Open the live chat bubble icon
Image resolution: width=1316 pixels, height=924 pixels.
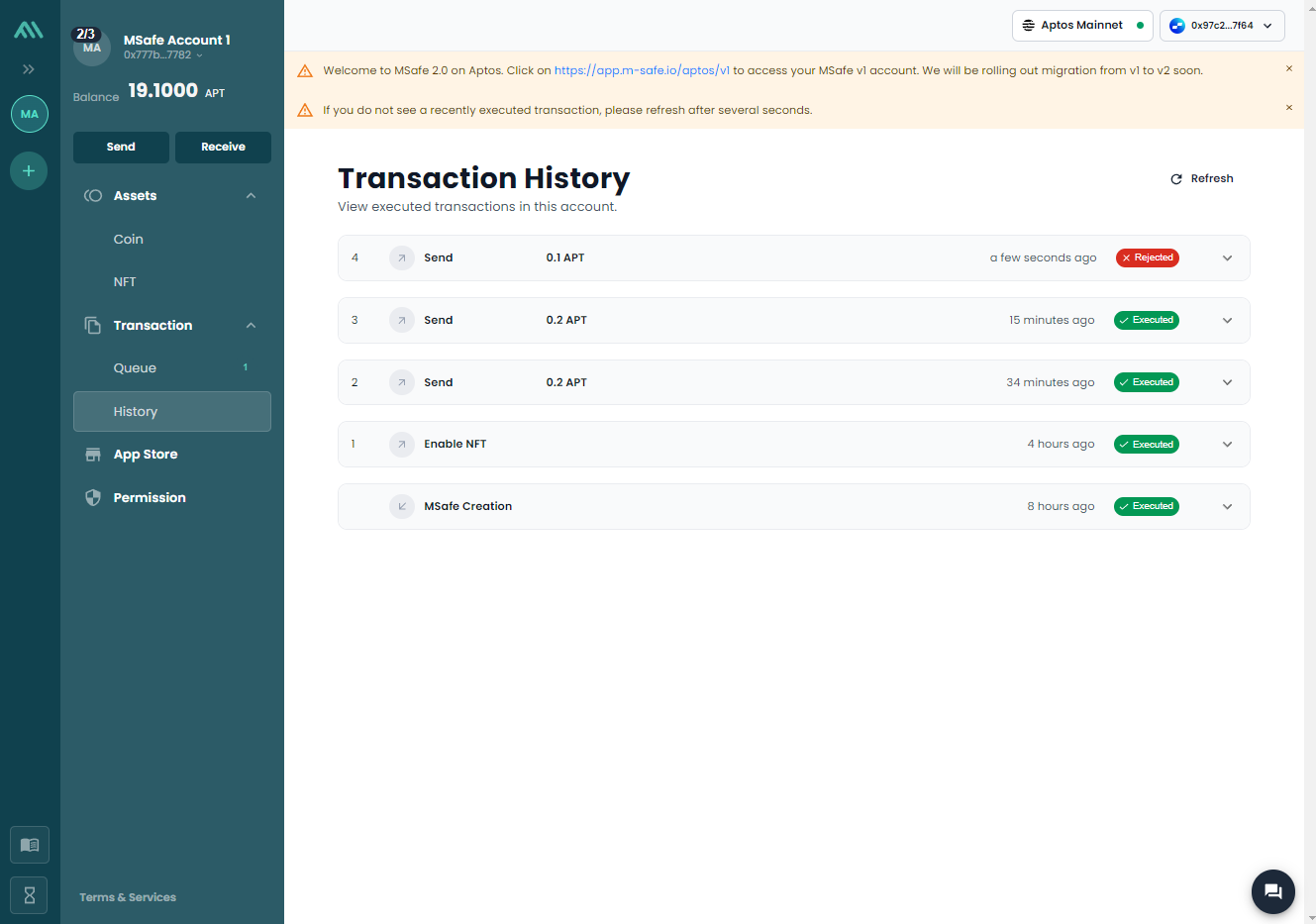[x=1272, y=891]
